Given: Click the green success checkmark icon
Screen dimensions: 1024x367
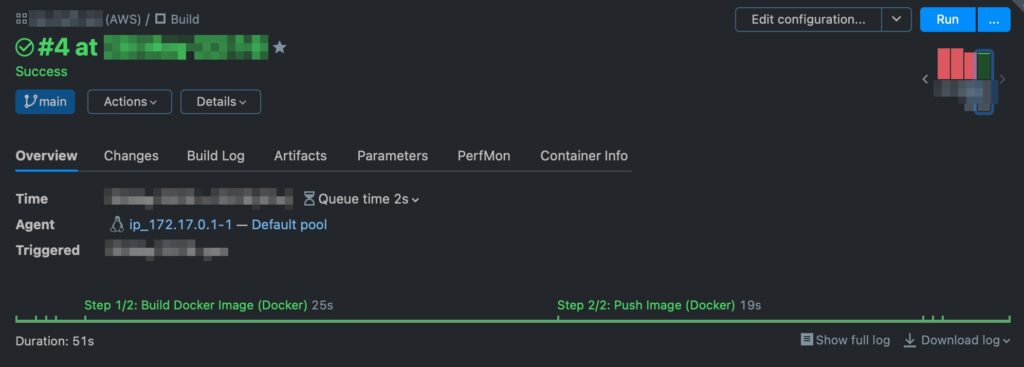Looking at the screenshot, I should tap(25, 48).
